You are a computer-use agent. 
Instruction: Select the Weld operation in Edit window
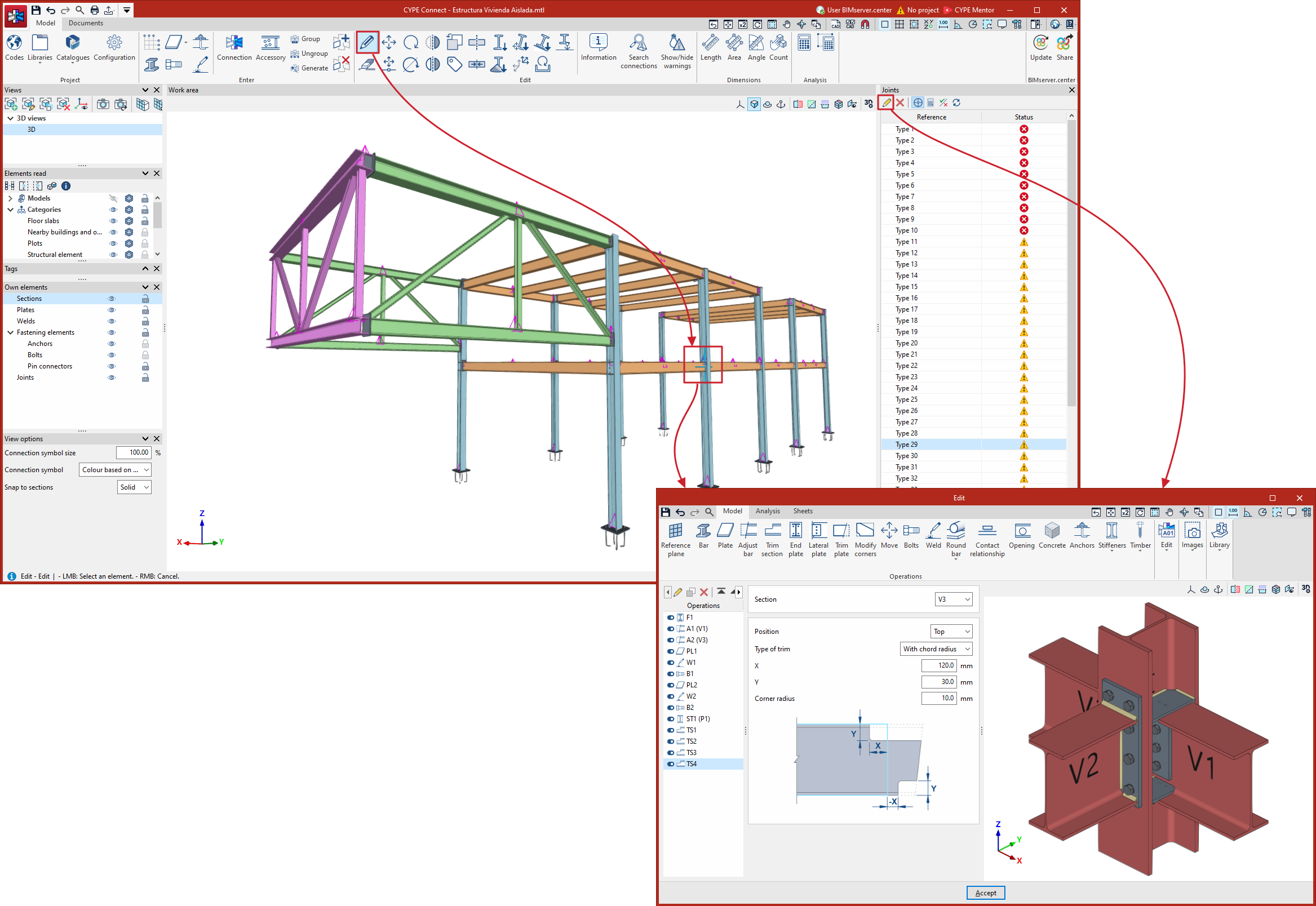click(x=933, y=536)
